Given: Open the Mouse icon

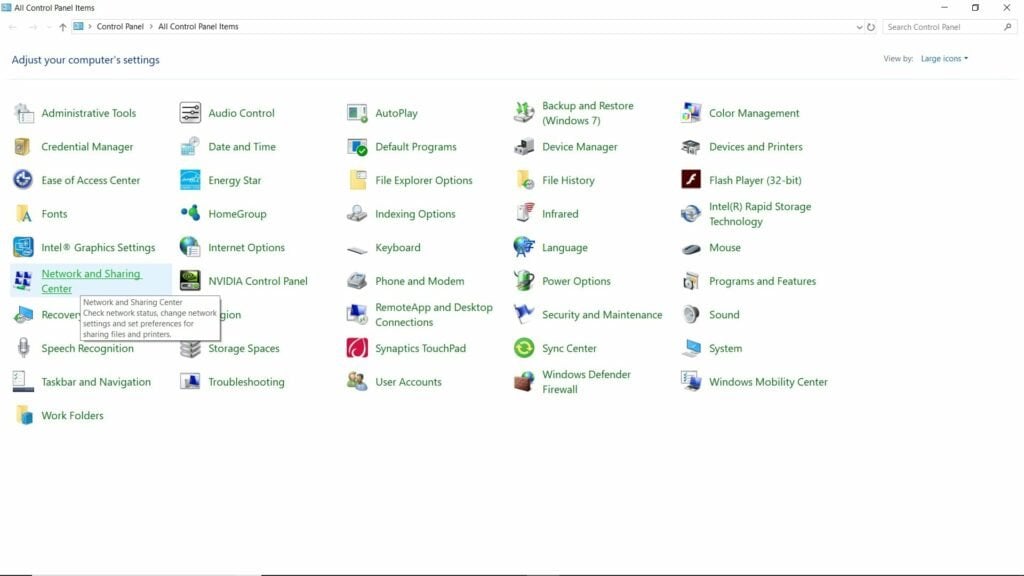Looking at the screenshot, I should click(x=691, y=249).
